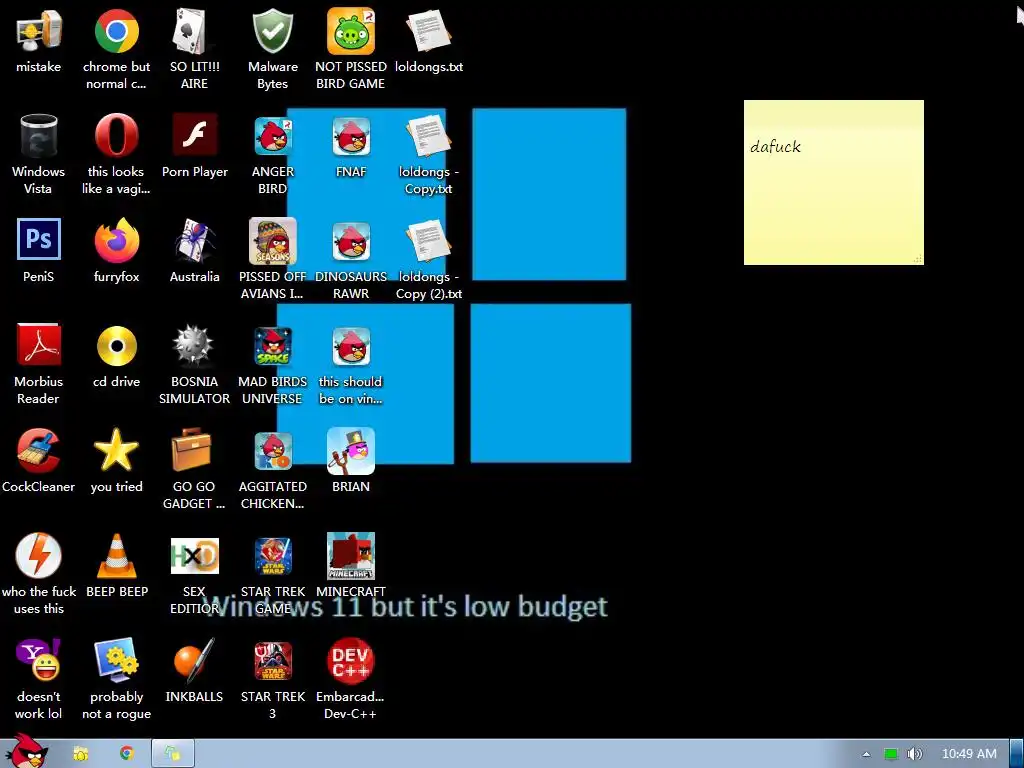Select the 'cd drive' disc icon
Viewport: 1024px width, 768px height.
pos(116,345)
